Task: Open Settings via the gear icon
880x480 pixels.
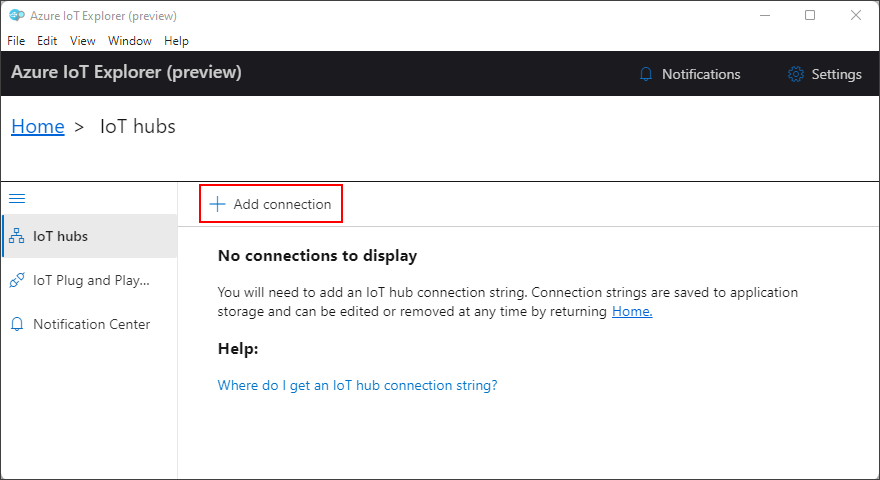Action: click(x=796, y=74)
